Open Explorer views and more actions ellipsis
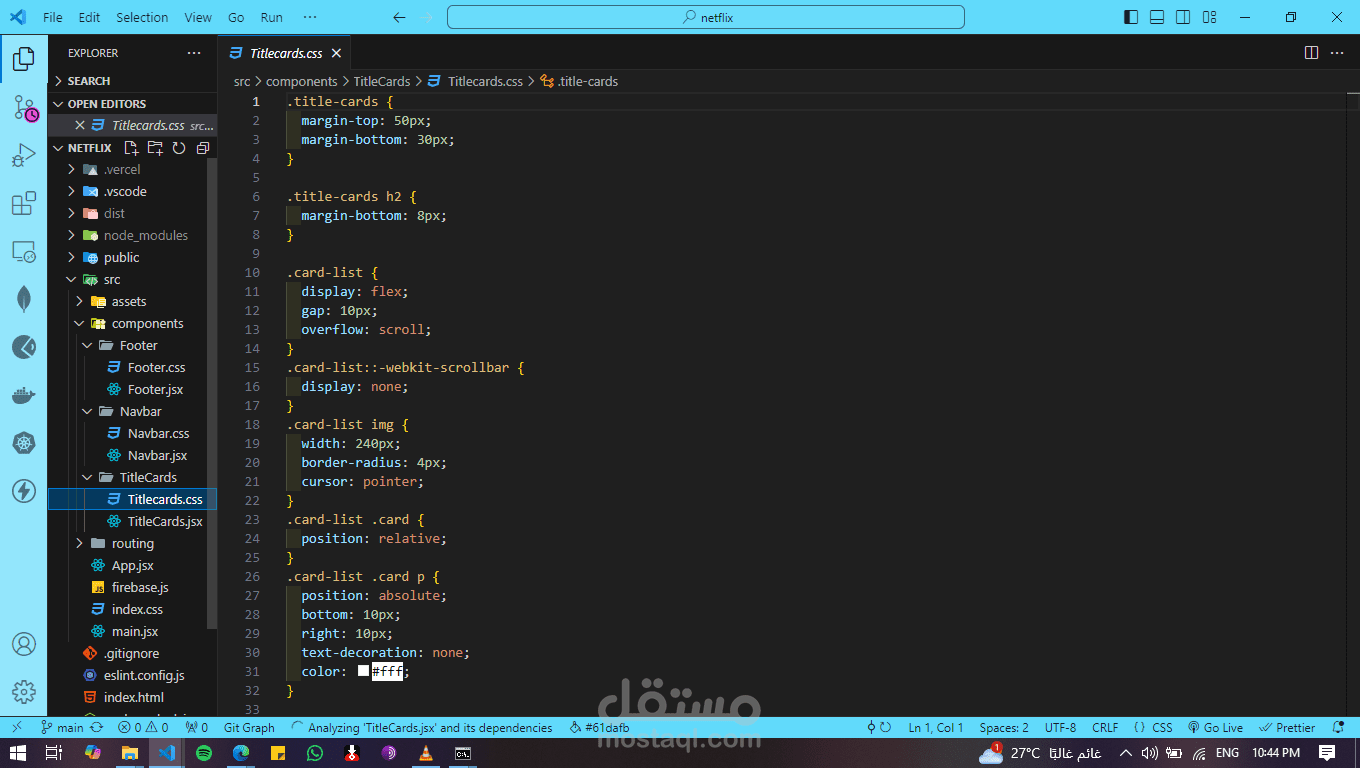This screenshot has width=1360, height=768. coord(194,53)
